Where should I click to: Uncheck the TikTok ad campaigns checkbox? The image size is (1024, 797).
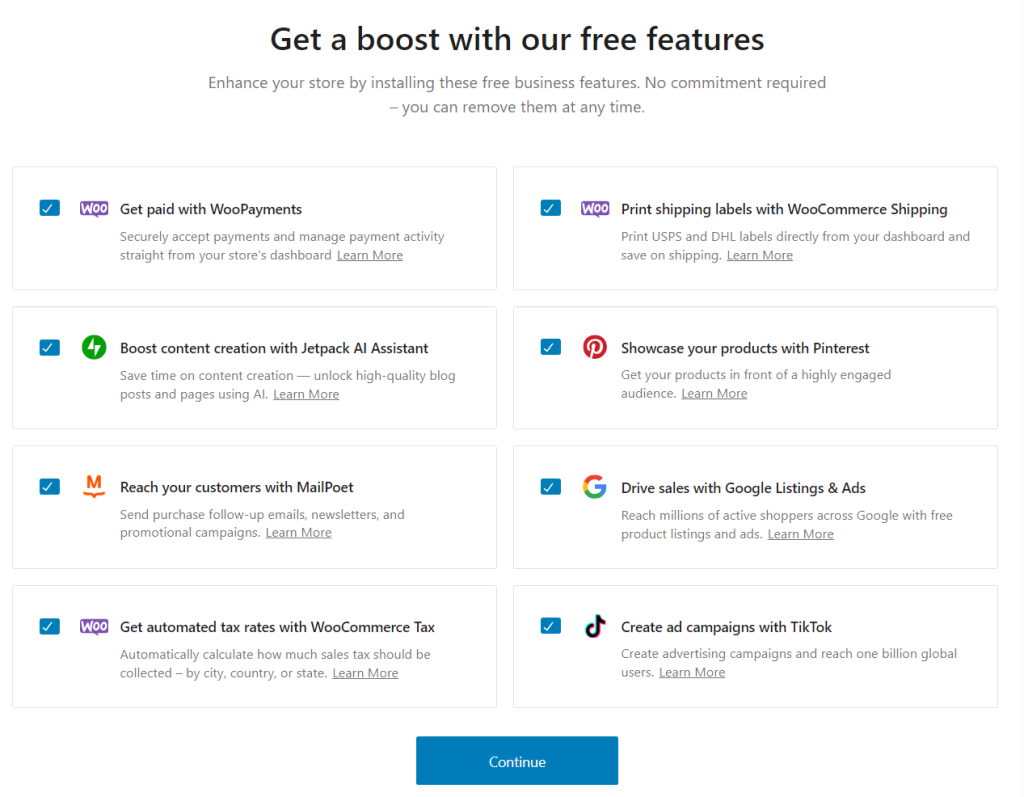point(550,626)
